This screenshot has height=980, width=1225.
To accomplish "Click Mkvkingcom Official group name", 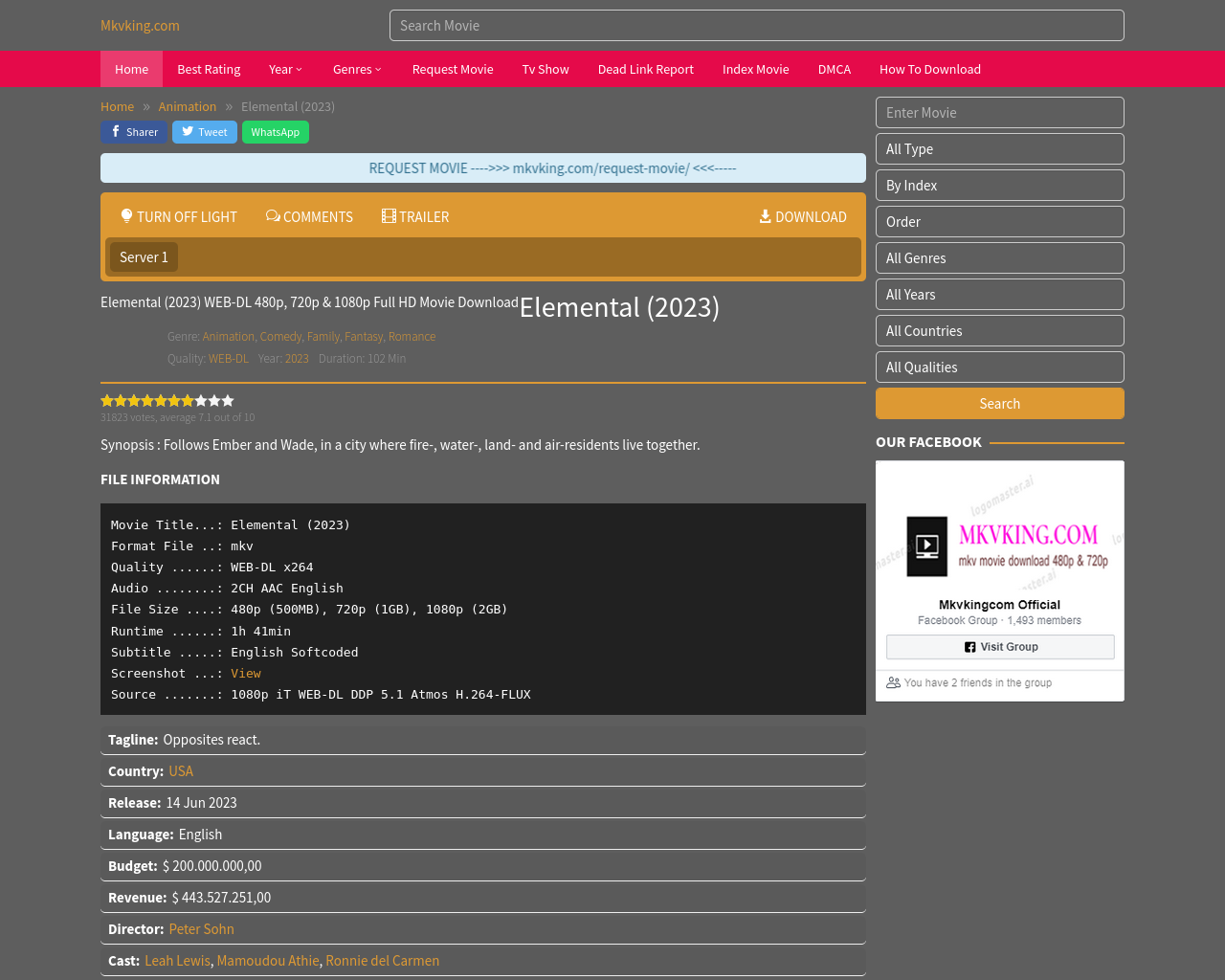I will tap(999, 605).
